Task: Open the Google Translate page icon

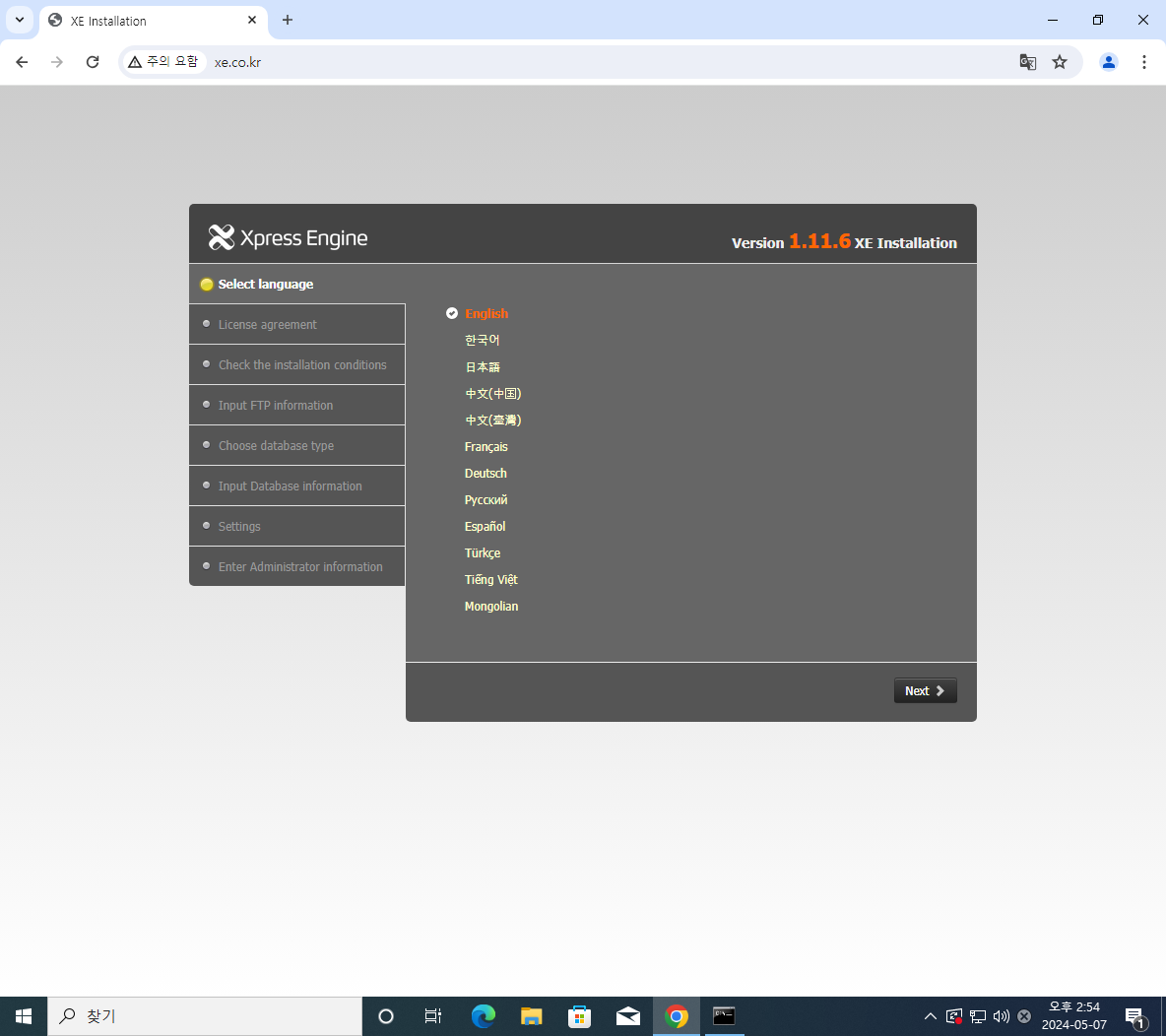Action: pyautogui.click(x=1028, y=62)
